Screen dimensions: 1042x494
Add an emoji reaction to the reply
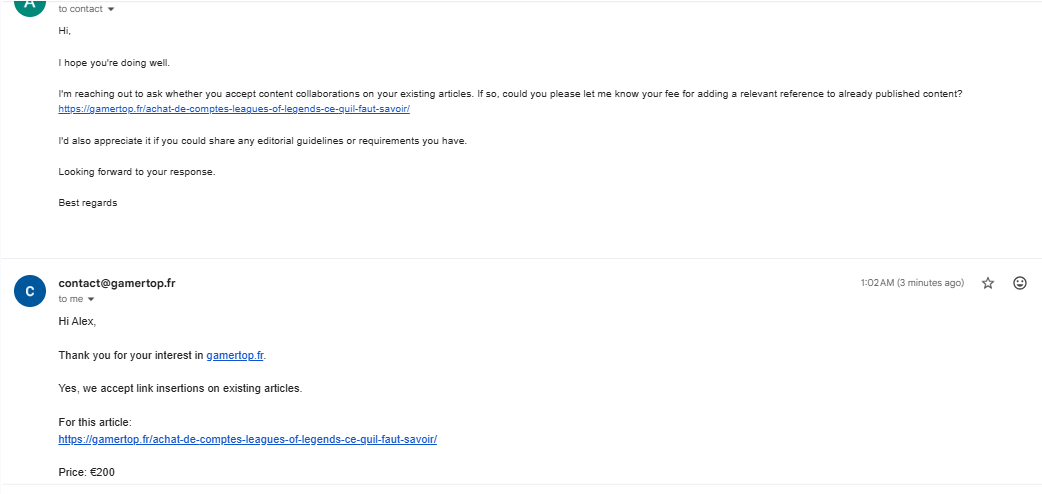pos(1019,283)
